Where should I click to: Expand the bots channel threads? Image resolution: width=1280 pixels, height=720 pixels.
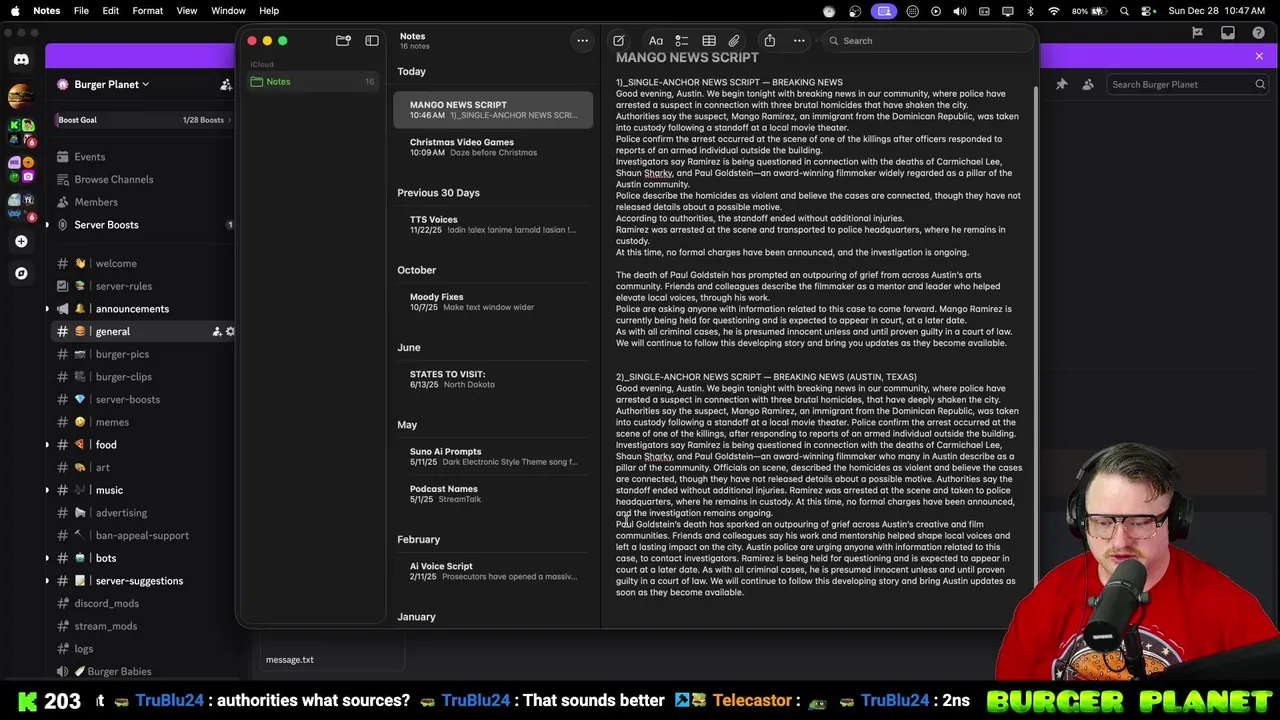click(47, 559)
